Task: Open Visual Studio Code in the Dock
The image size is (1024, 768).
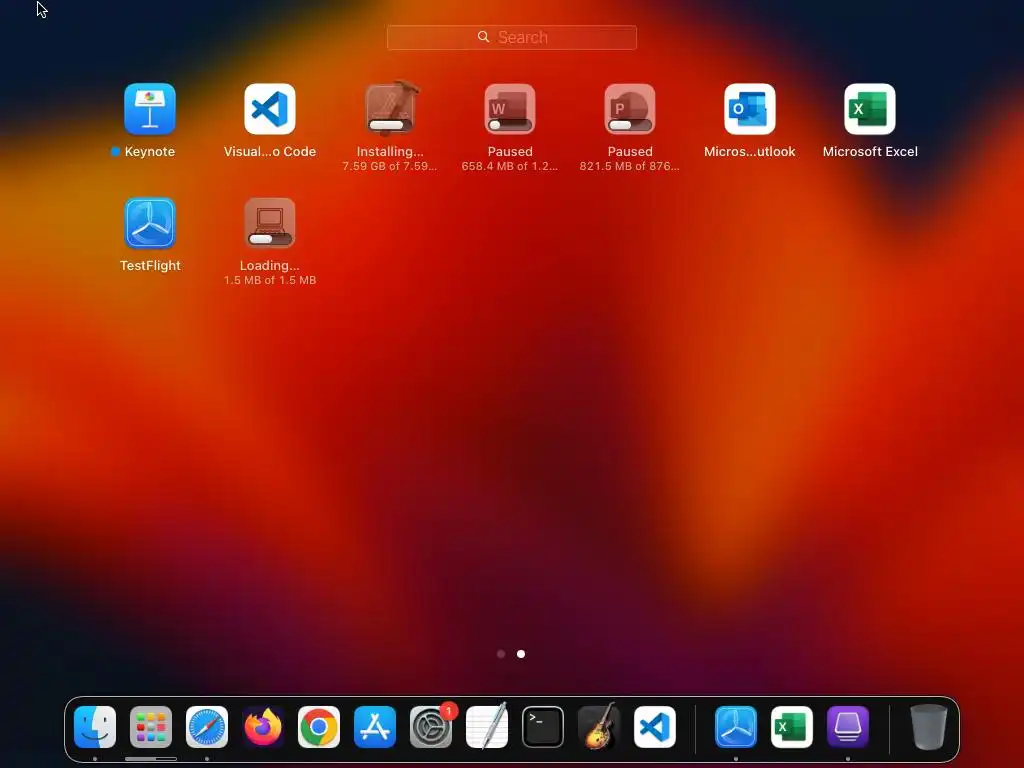Action: [655, 727]
